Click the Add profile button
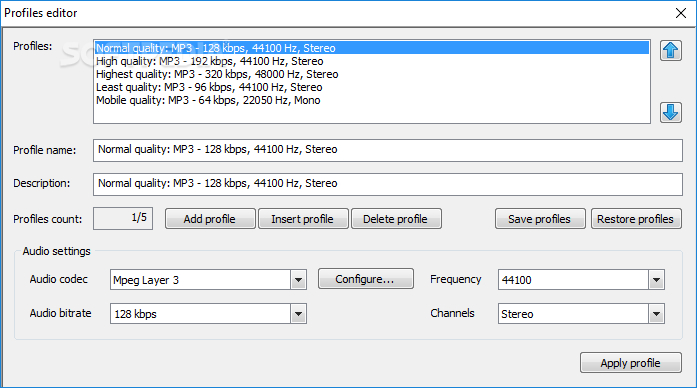Viewport: 697px width, 388px height. [x=210, y=219]
